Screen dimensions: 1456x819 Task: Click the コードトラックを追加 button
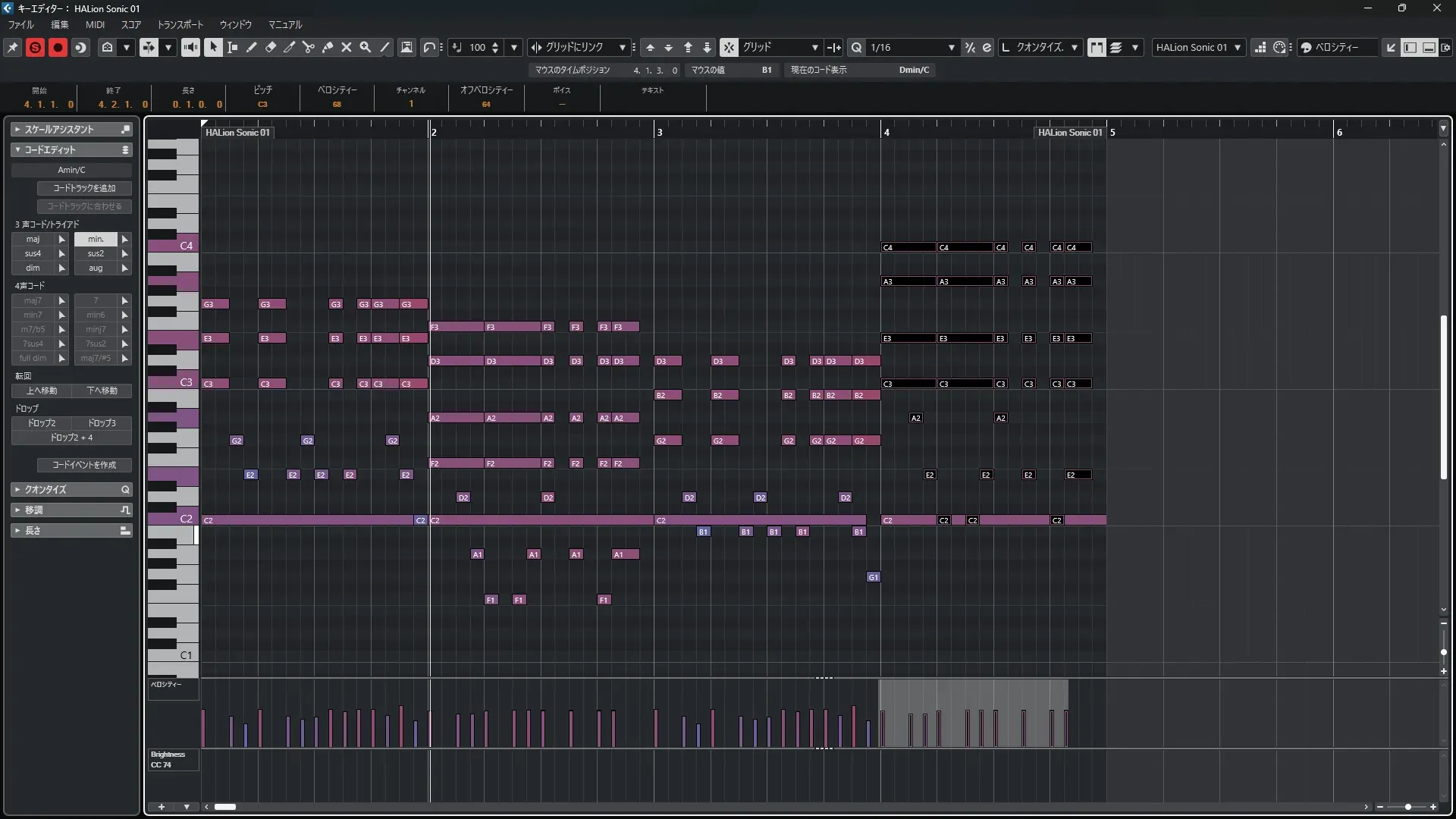click(84, 188)
